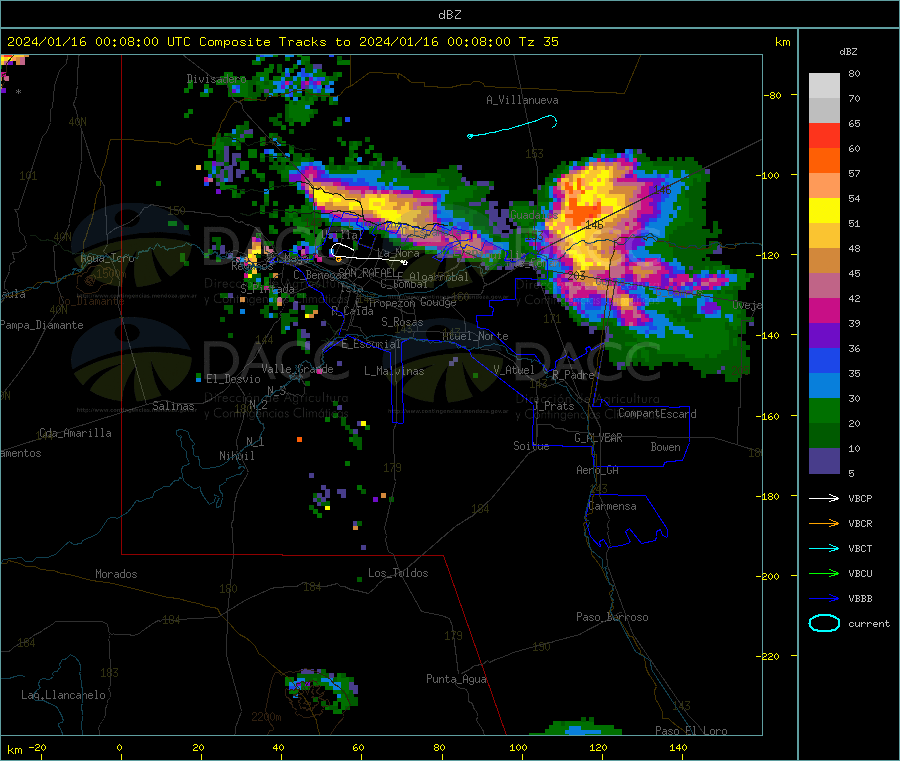This screenshot has height=761, width=900.
Task: Click the Paso_El_Loro map label
Action: point(691,731)
